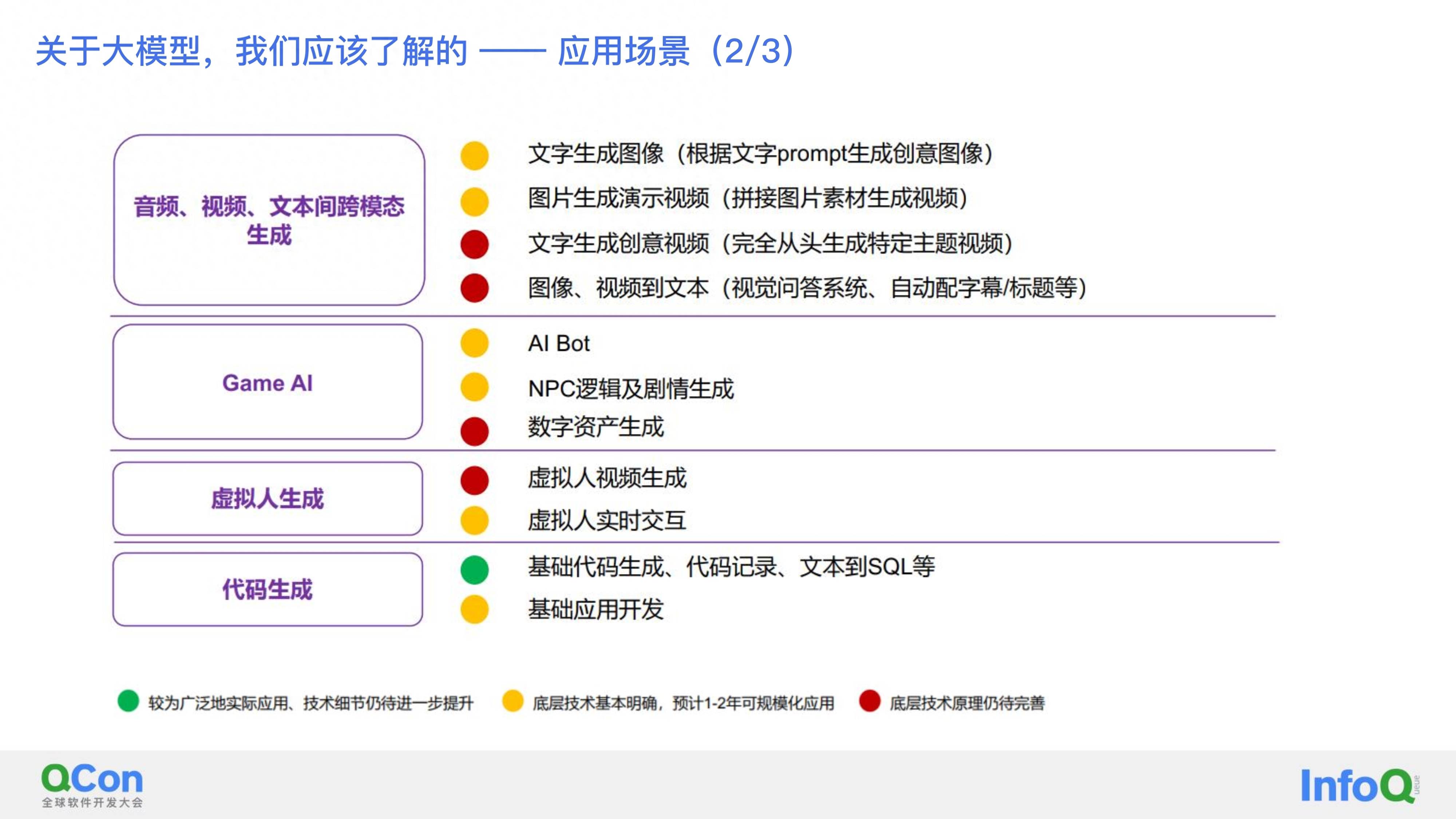
Task: Click text 虚拟人实时交互
Action: pyautogui.click(x=607, y=521)
